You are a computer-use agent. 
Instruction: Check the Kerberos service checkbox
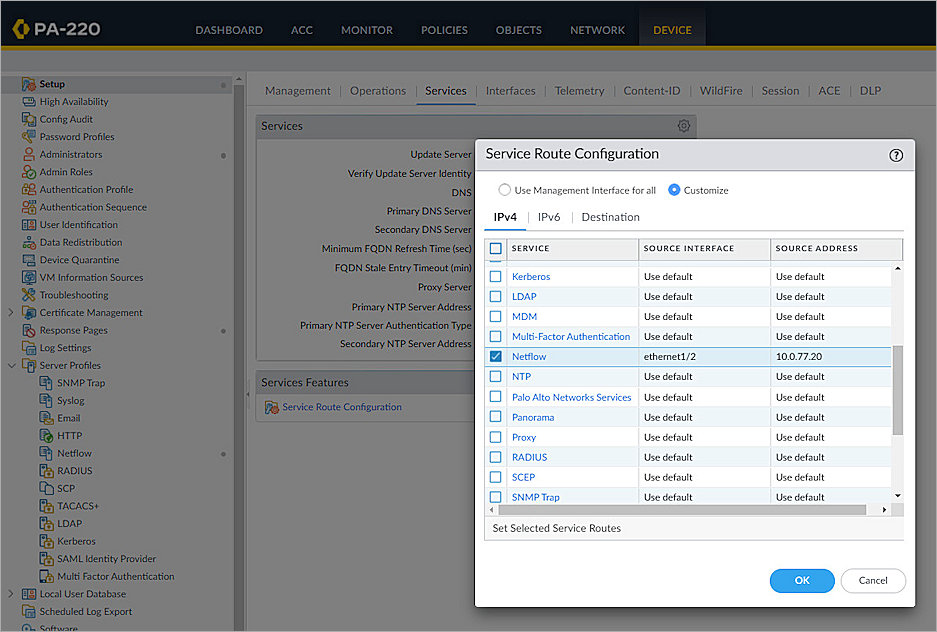click(495, 276)
